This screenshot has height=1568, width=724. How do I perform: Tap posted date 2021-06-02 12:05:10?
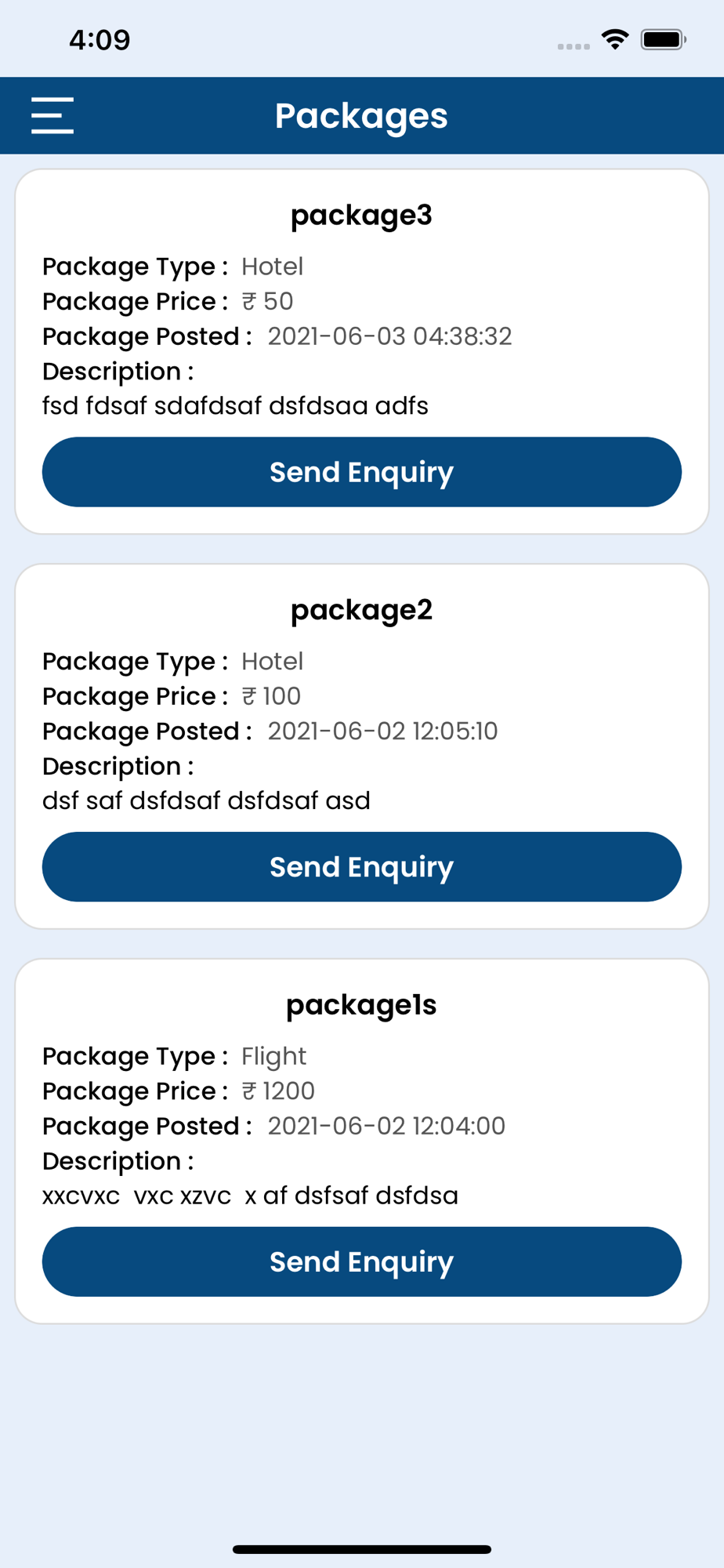coord(383,731)
